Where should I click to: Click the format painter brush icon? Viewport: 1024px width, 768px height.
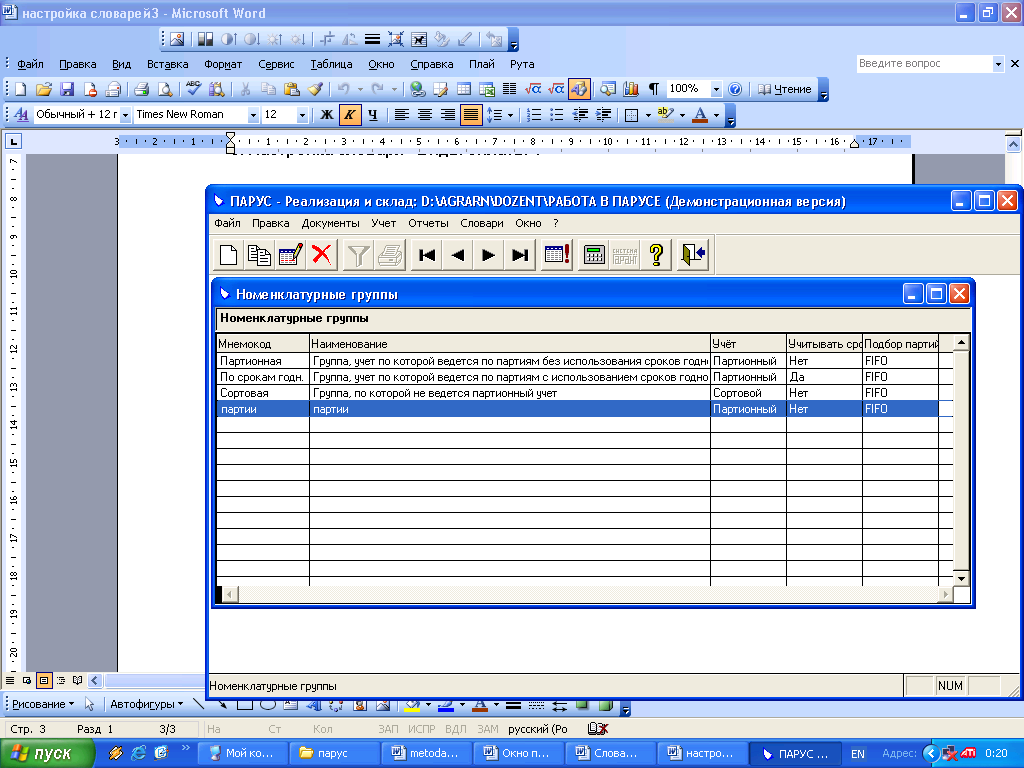point(315,89)
